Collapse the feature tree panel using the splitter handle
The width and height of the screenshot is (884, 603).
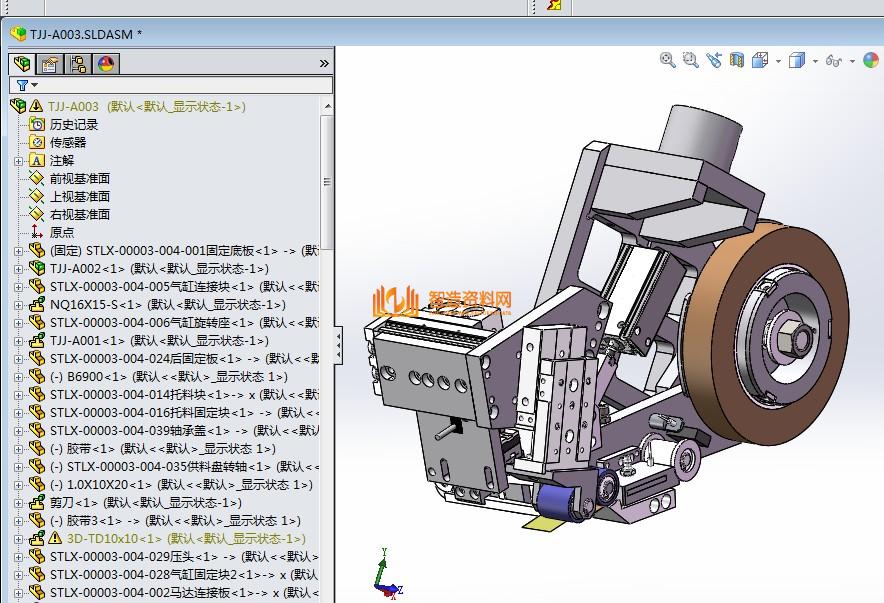point(338,343)
